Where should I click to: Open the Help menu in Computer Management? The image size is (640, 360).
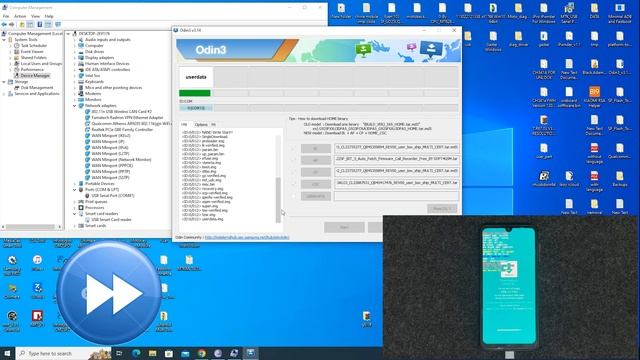(49, 16)
